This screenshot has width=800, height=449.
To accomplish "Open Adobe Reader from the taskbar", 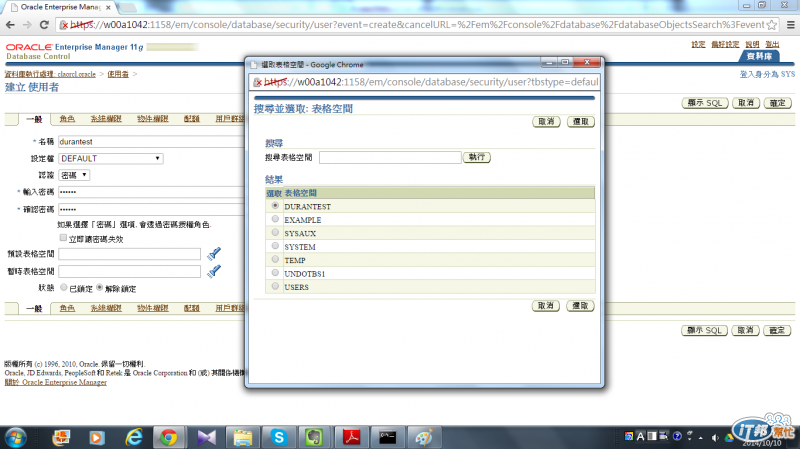I will pyautogui.click(x=352, y=437).
